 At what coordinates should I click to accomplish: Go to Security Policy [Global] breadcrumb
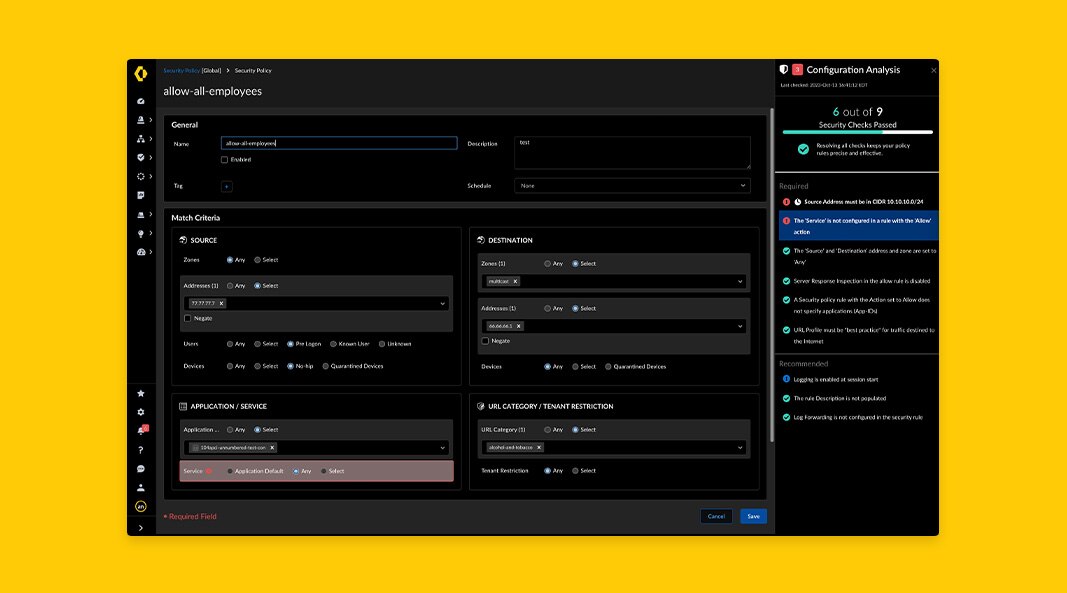click(192, 71)
